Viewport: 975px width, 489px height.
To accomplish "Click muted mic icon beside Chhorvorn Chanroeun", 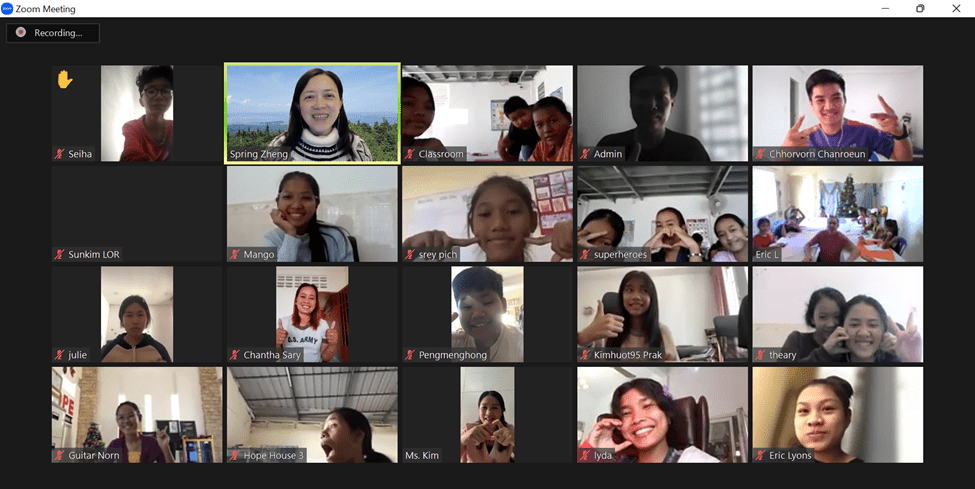I will pyautogui.click(x=760, y=154).
